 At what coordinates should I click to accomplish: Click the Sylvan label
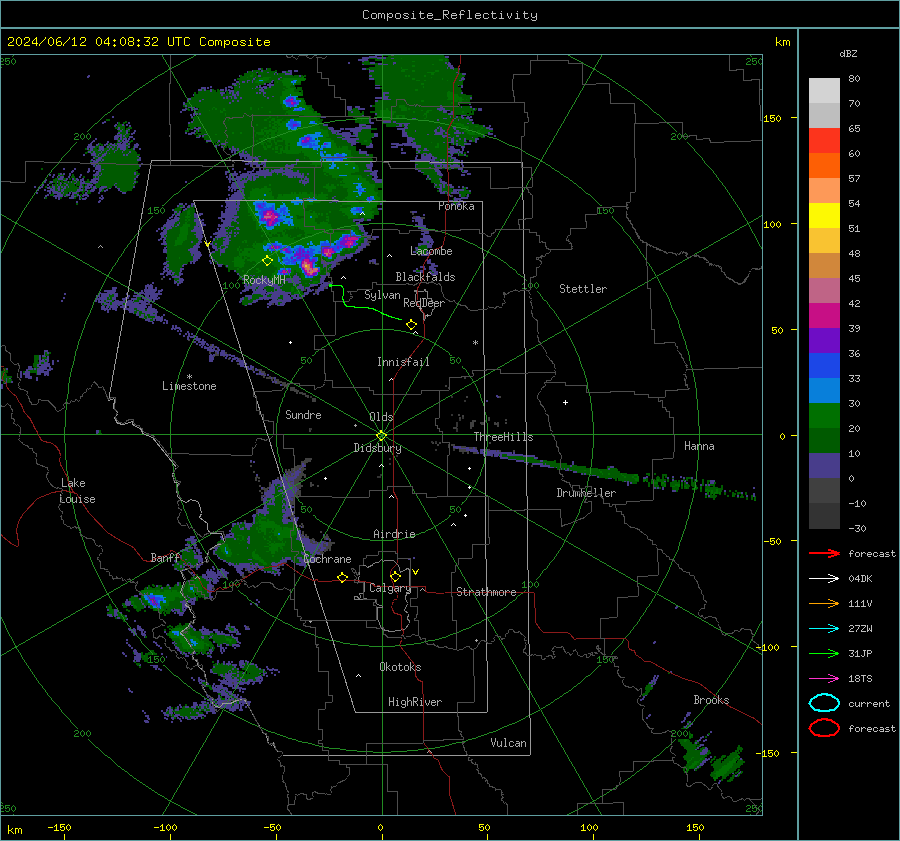(382, 296)
